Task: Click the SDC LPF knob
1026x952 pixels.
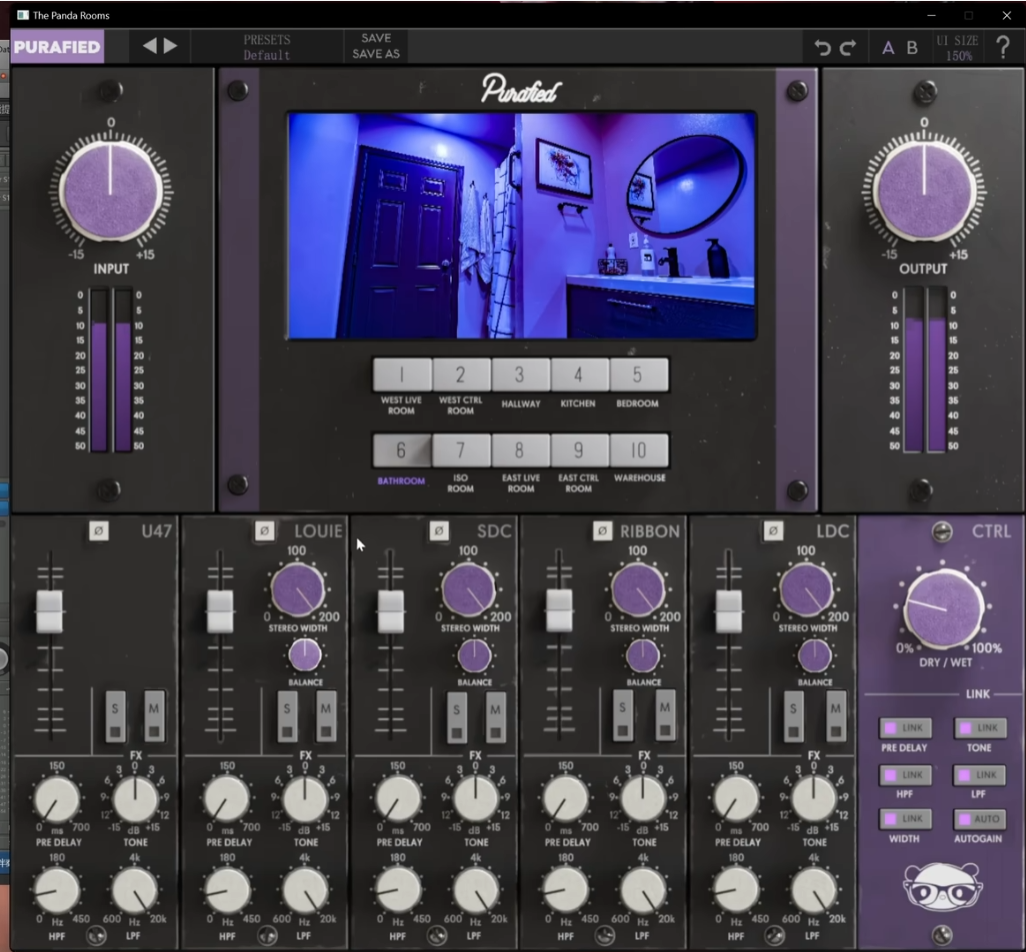Action: click(476, 890)
